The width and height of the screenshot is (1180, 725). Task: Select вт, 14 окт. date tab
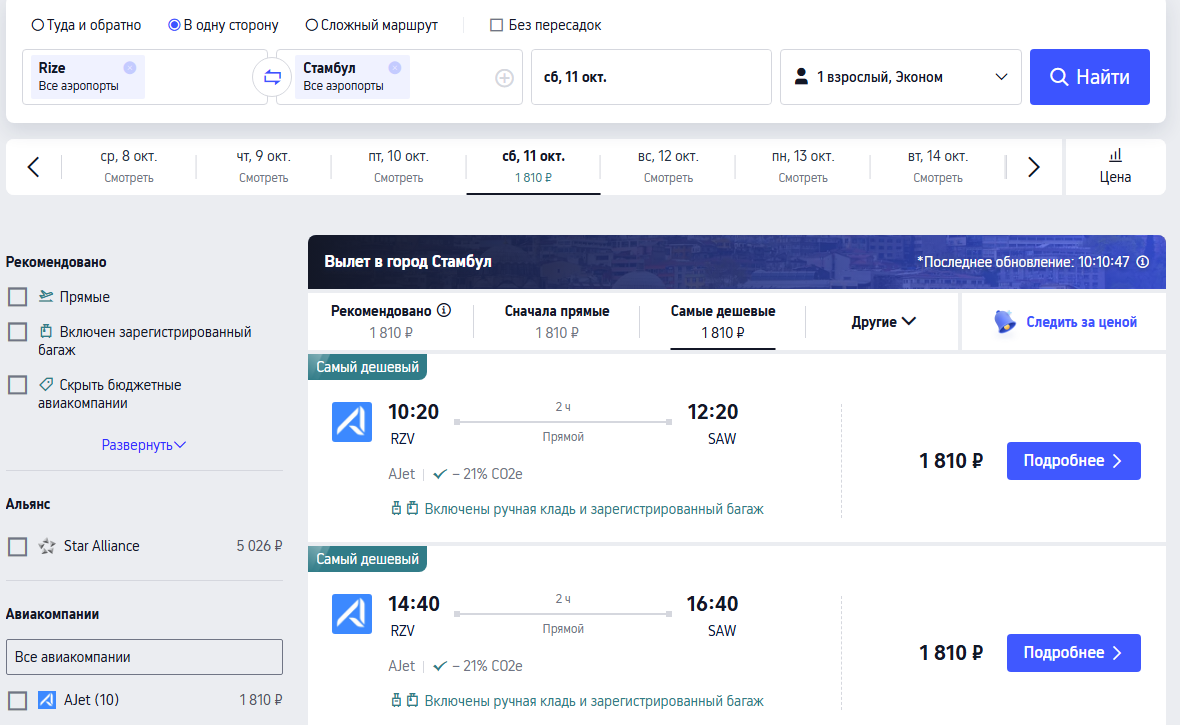938,166
